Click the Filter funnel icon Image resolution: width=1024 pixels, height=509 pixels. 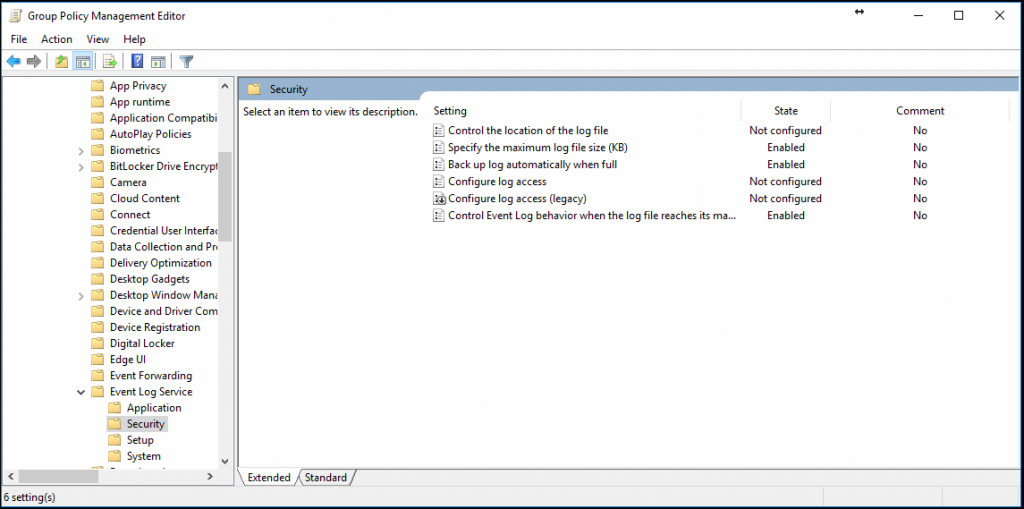click(187, 61)
